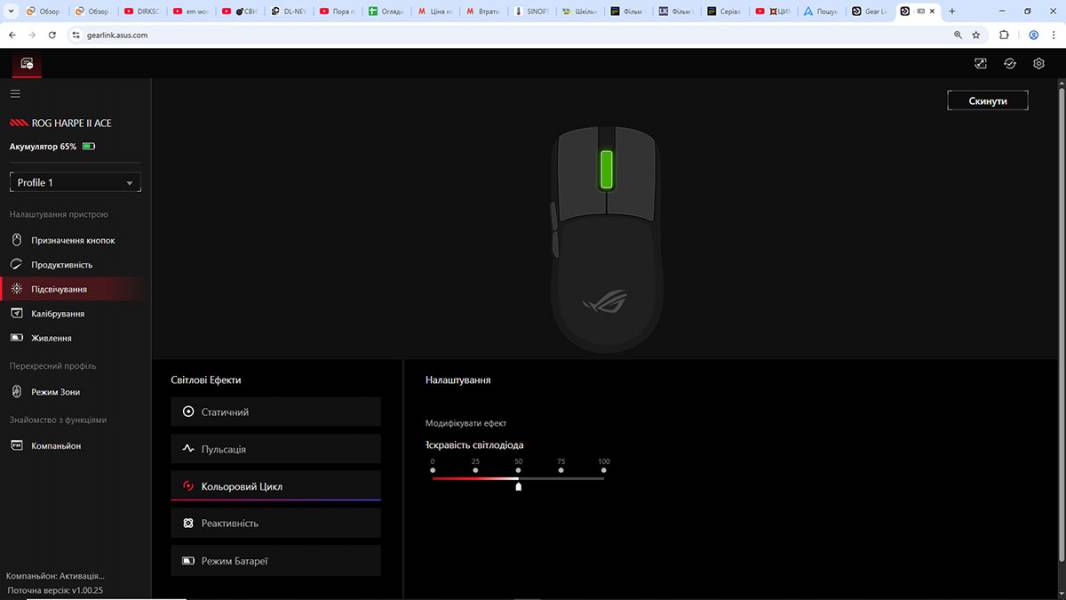Click the Статичний effect icon
Image resolution: width=1066 pixels, height=600 pixels.
188,412
